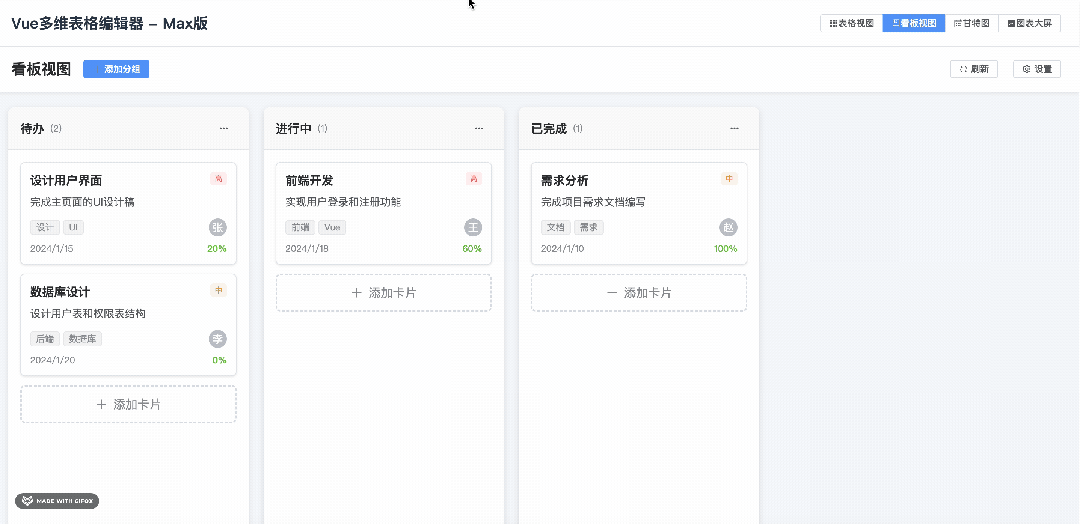Click the 文档 tag
The width and height of the screenshot is (1081, 525).
(556, 227)
